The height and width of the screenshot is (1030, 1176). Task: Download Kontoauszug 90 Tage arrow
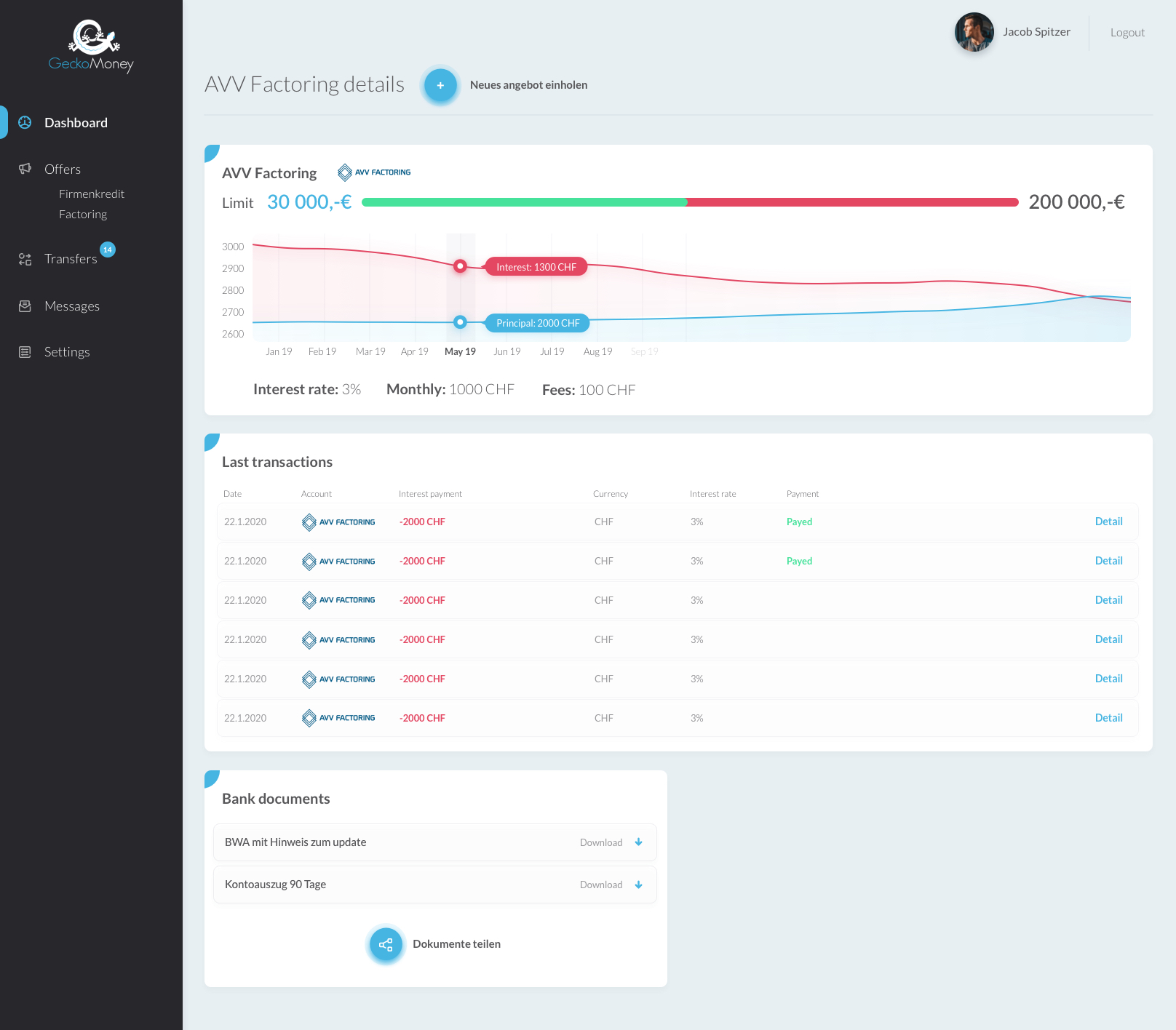coord(639,885)
